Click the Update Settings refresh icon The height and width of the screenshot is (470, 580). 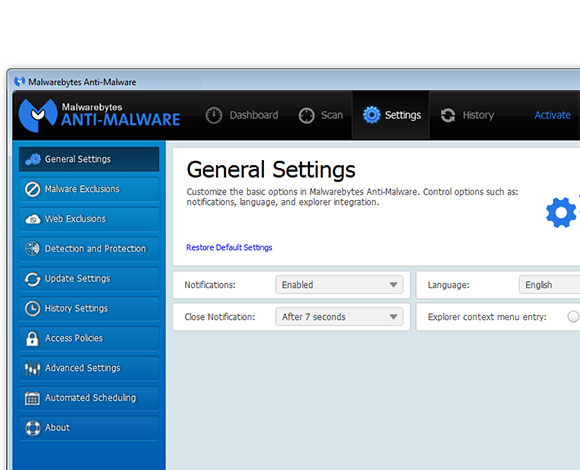point(33,279)
